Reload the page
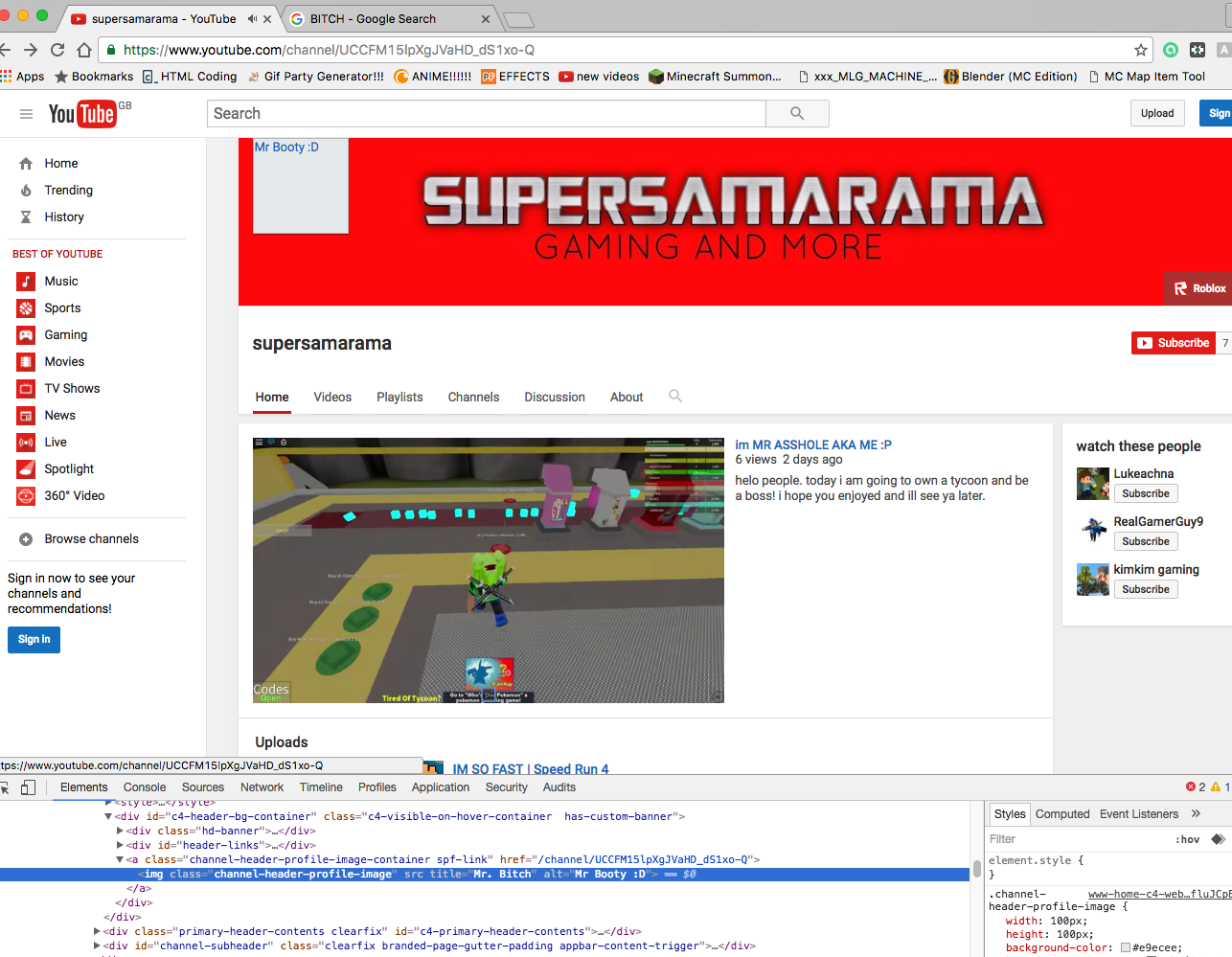Image resolution: width=1232 pixels, height=957 pixels. [57, 50]
